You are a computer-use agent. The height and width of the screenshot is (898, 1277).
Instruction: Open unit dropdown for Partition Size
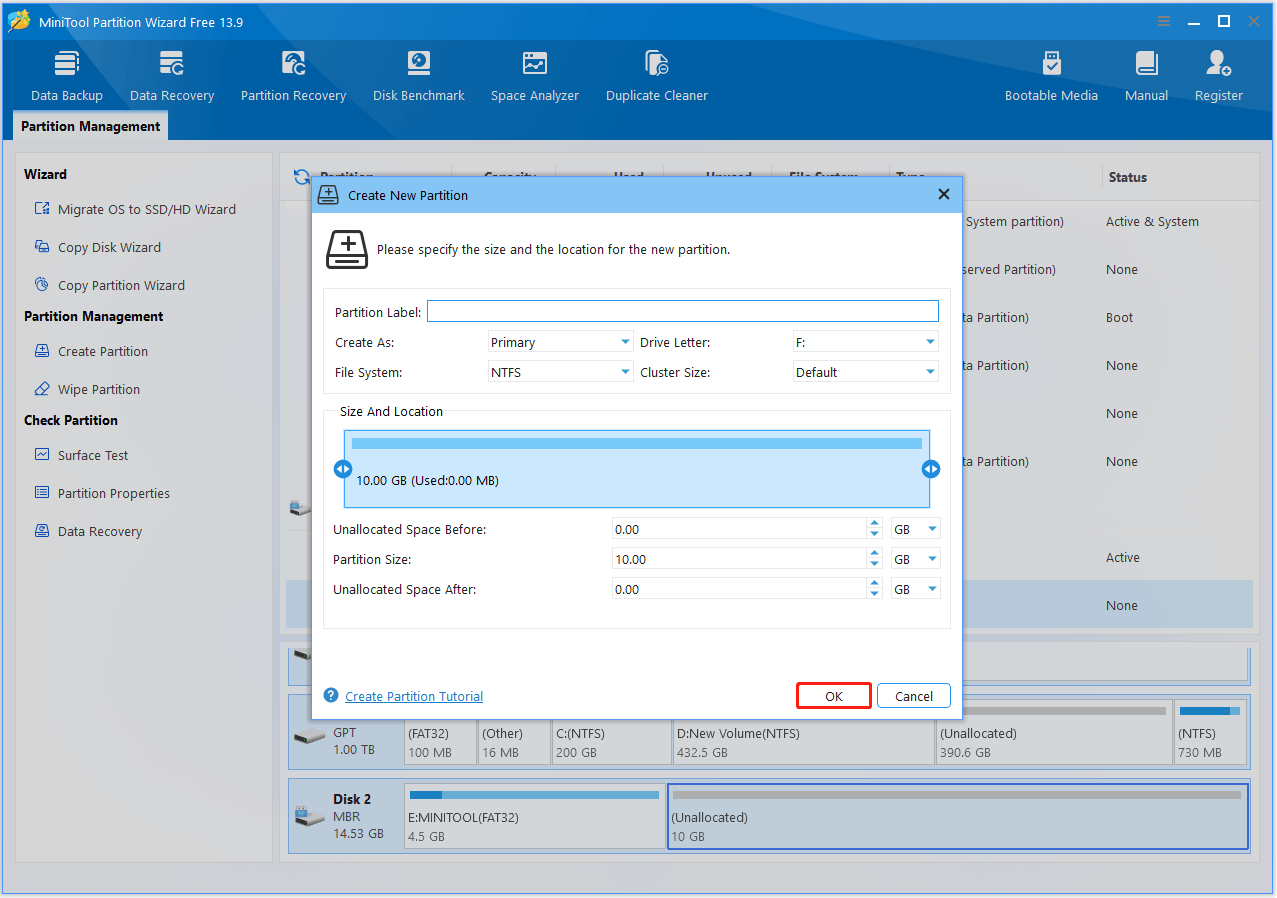[x=916, y=559]
